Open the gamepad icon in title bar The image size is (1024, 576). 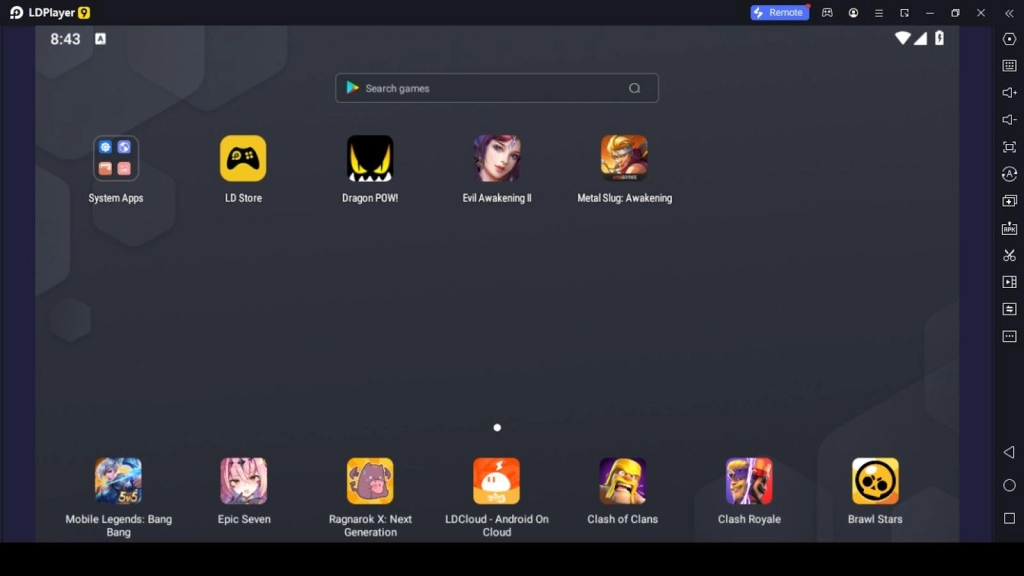pos(827,12)
